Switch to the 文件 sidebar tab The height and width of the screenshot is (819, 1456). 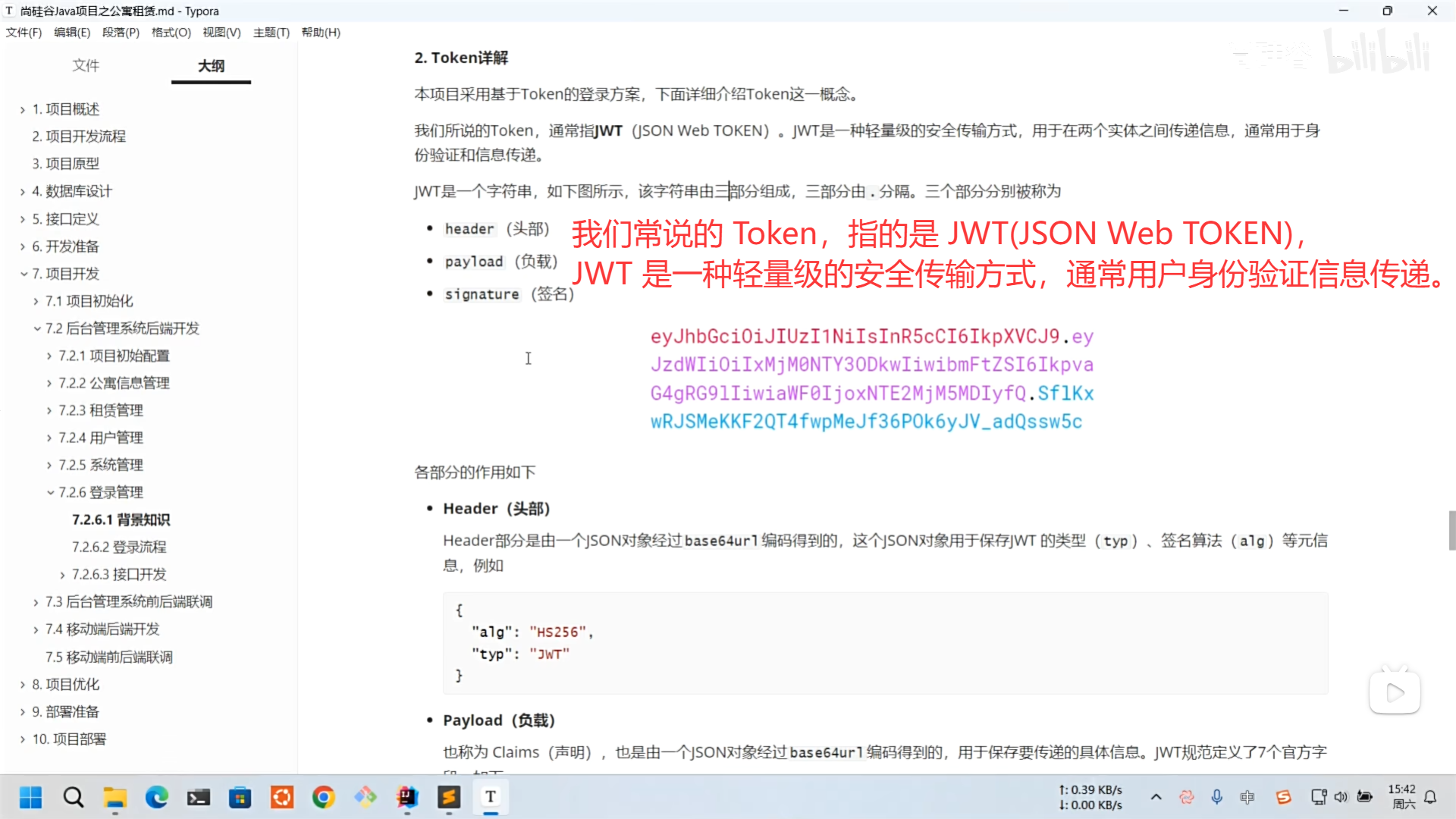coord(86,66)
